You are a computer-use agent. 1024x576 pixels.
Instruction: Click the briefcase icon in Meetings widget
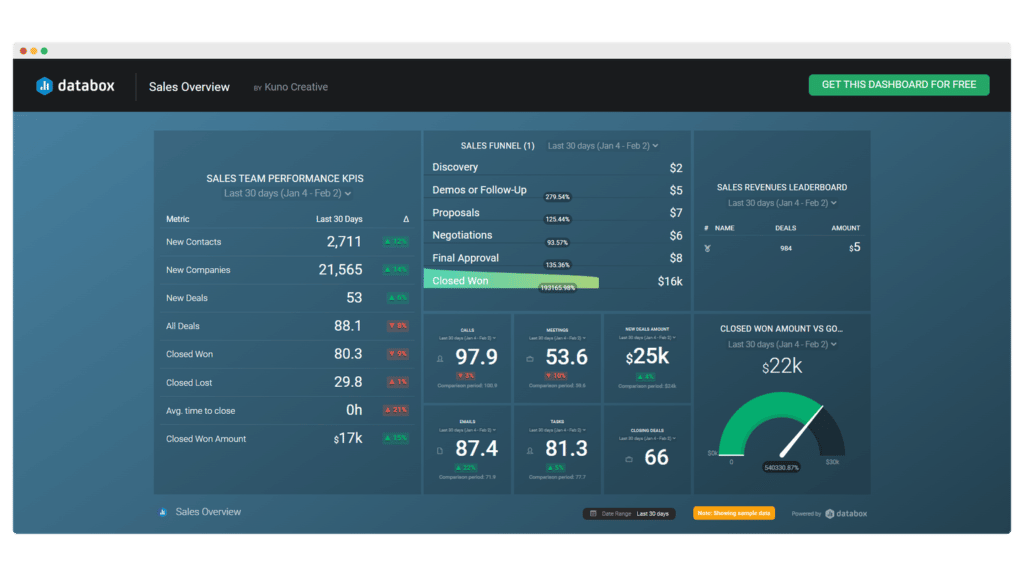(529, 358)
